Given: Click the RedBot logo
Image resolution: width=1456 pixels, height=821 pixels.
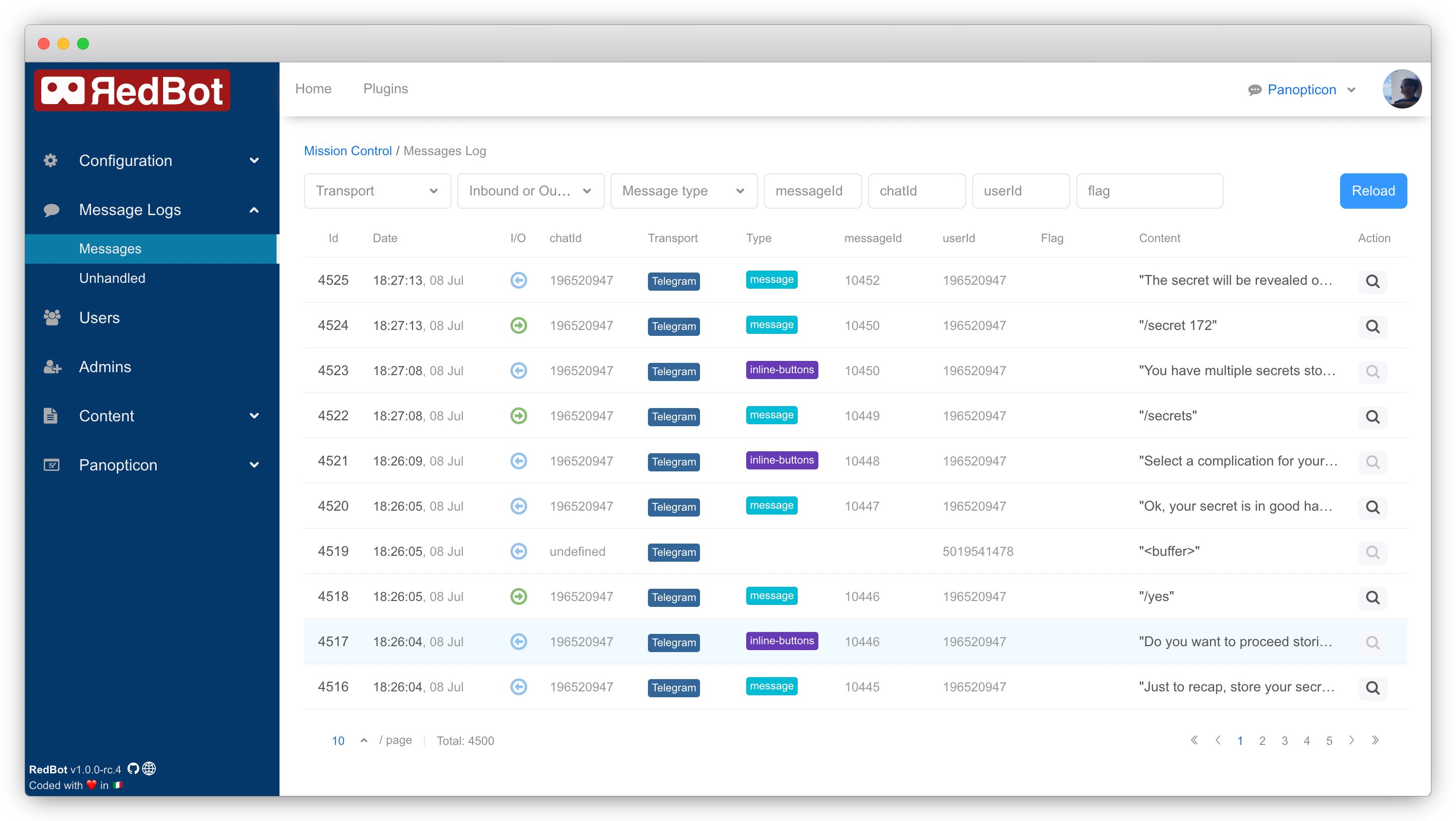Looking at the screenshot, I should [132, 90].
